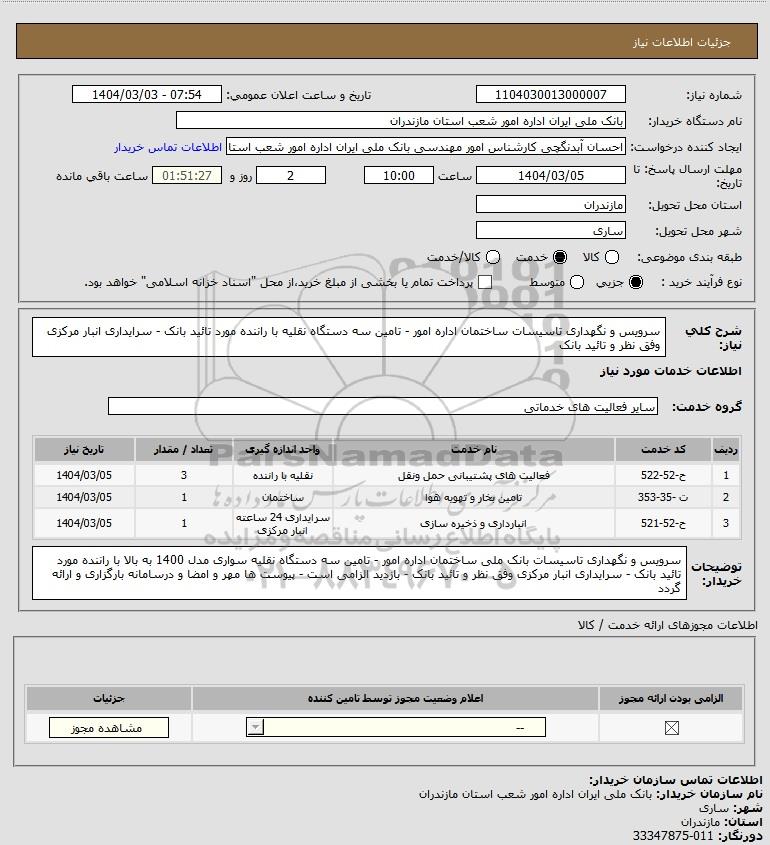
Task: Open the اعلام وضعیت مجوز dropdown
Action: [396, 728]
